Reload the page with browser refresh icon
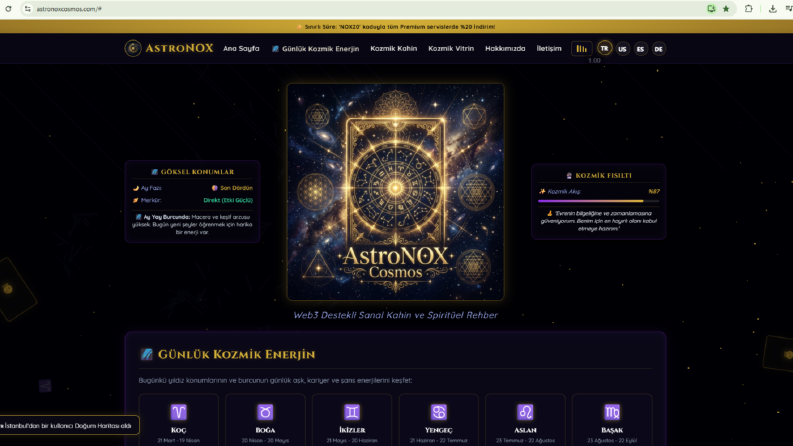This screenshot has height=446, width=793. pos(8,9)
